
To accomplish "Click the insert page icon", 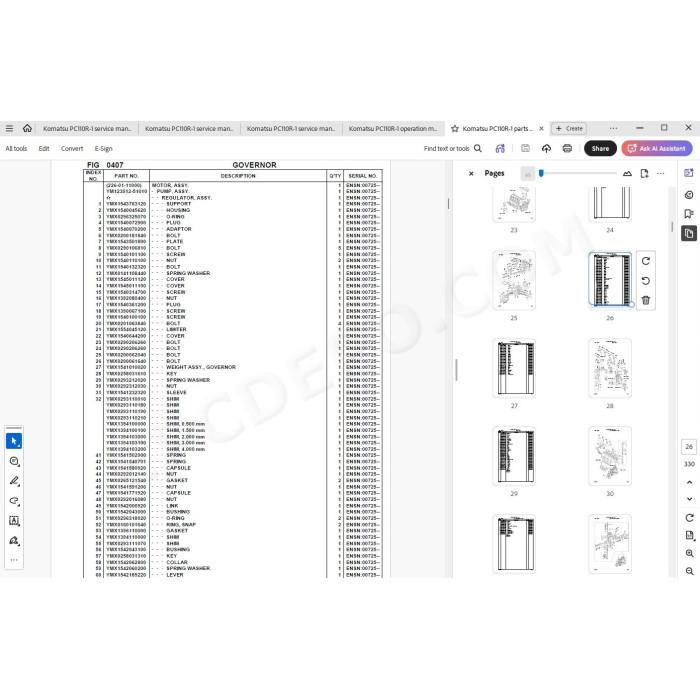I will tap(644, 174).
